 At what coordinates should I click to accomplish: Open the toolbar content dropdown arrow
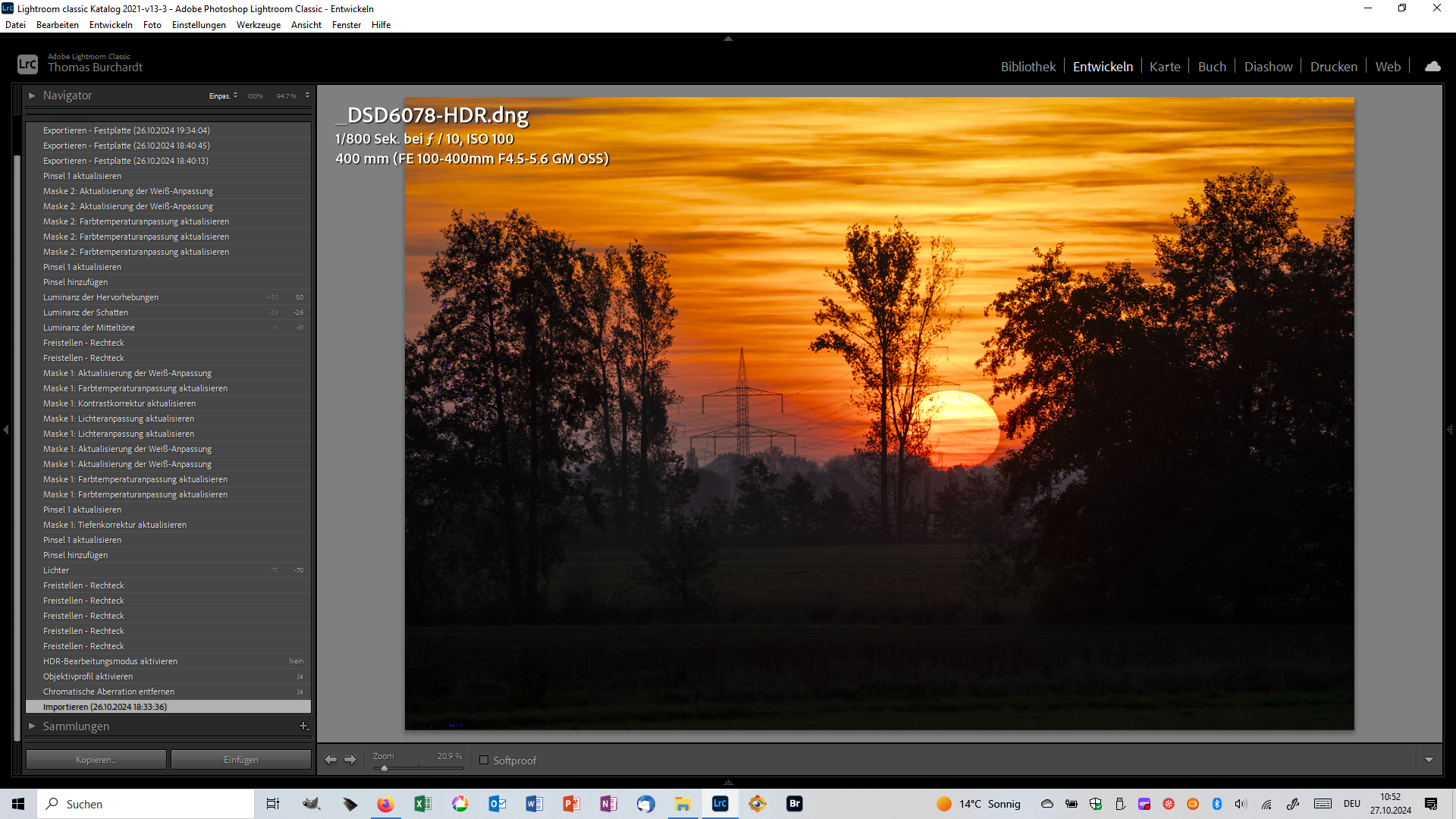[1429, 760]
